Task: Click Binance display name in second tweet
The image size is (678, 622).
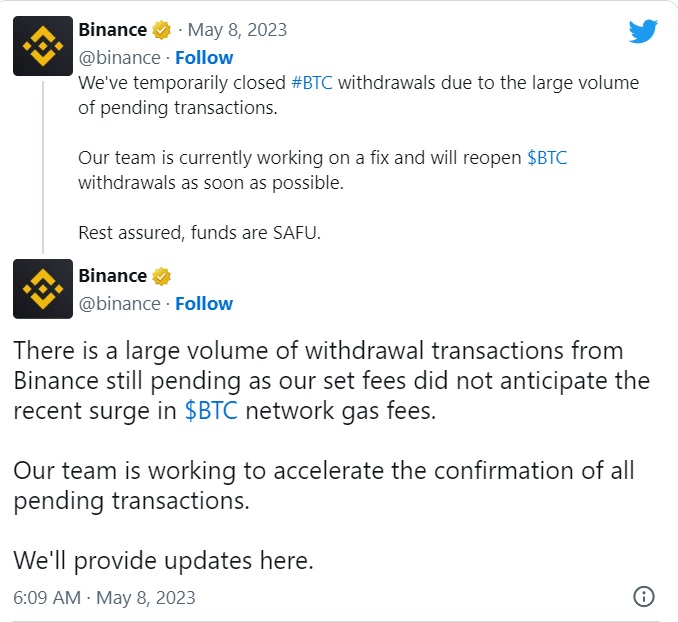Action: tap(113, 276)
